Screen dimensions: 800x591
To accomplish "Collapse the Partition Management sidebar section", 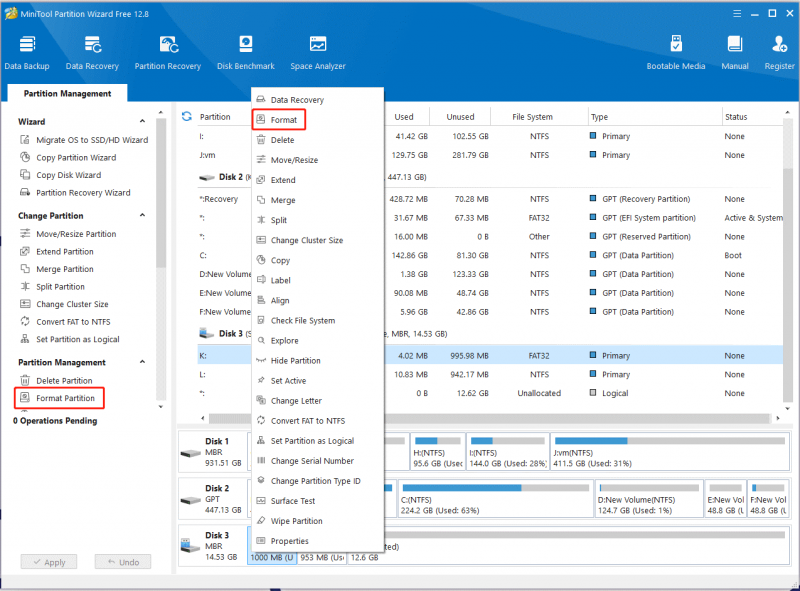I will point(142,362).
